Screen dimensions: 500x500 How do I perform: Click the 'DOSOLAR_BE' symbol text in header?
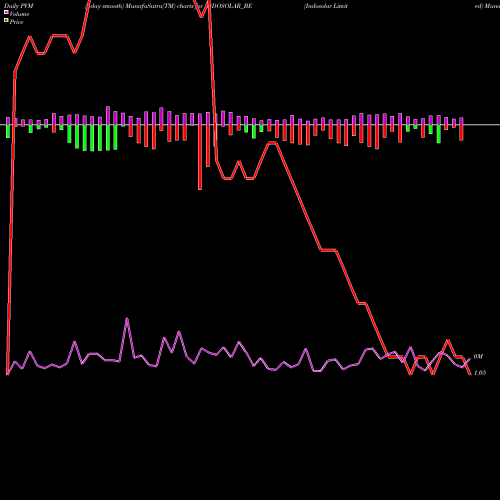point(232,6)
